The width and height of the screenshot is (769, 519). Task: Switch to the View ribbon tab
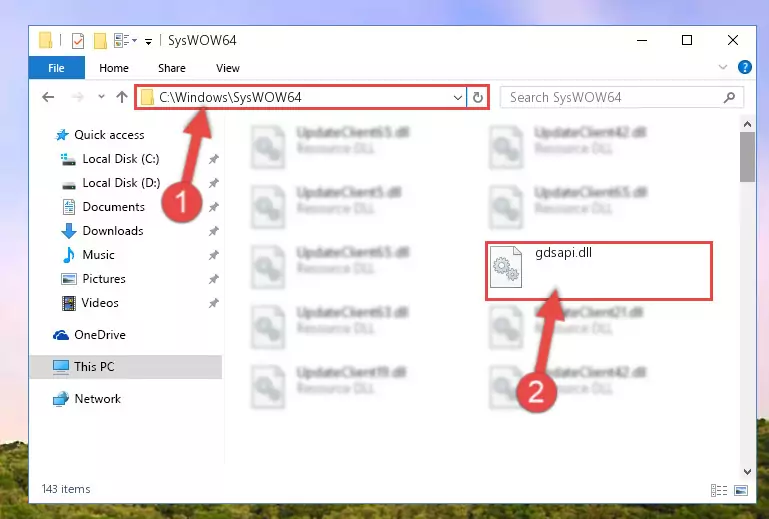click(228, 68)
